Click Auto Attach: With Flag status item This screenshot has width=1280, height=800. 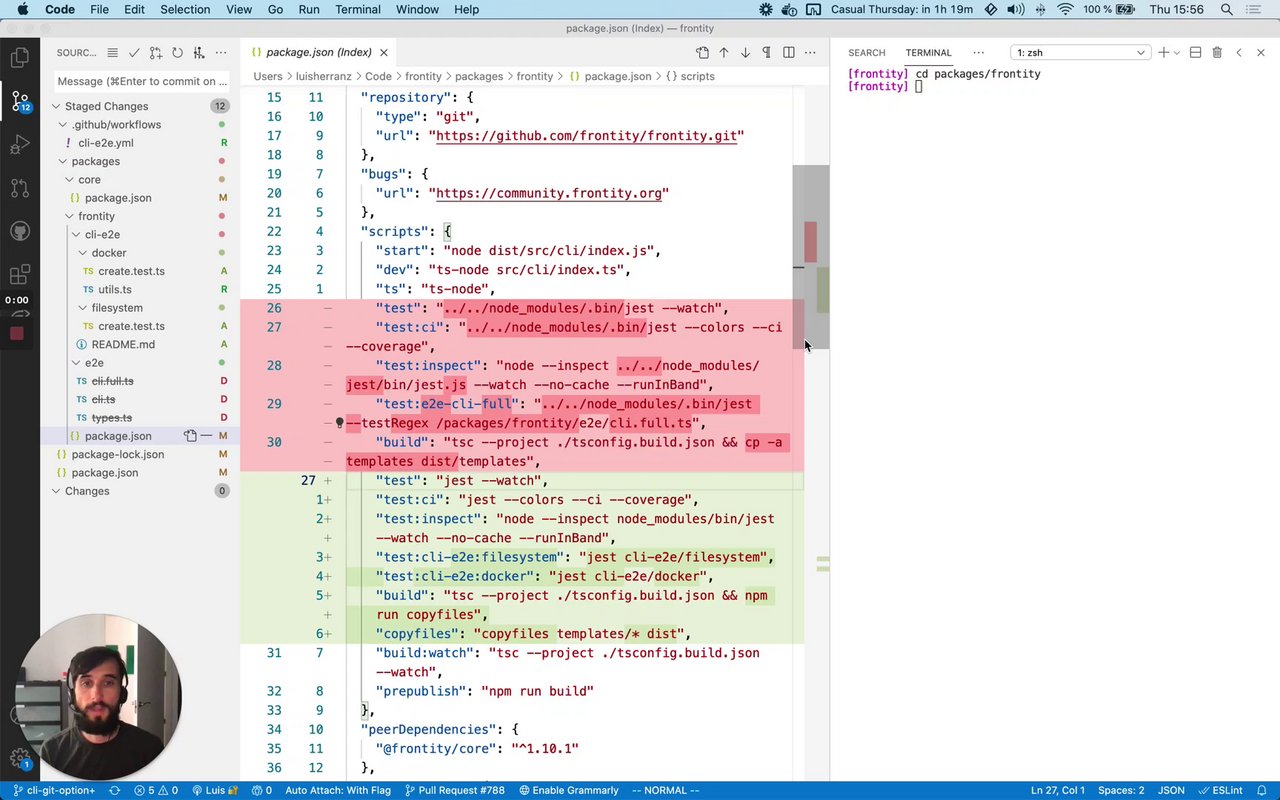click(x=338, y=790)
